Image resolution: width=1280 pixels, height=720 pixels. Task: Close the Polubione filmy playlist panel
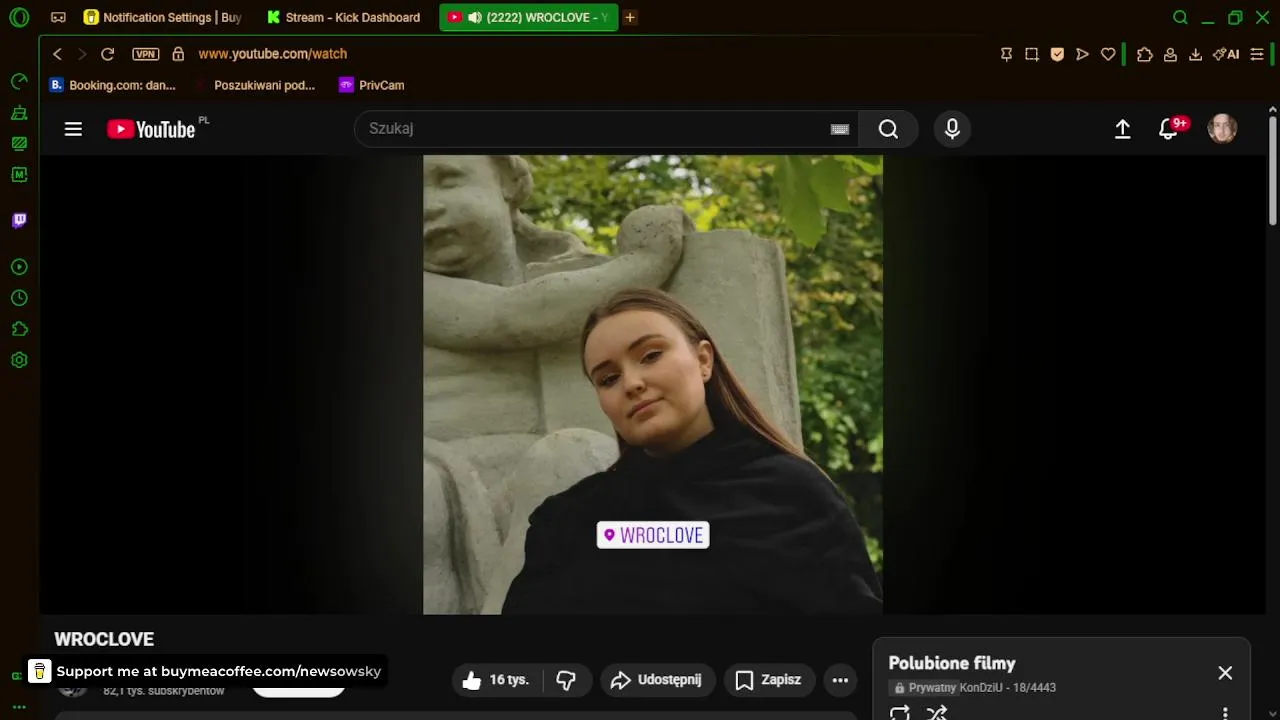tap(1225, 673)
